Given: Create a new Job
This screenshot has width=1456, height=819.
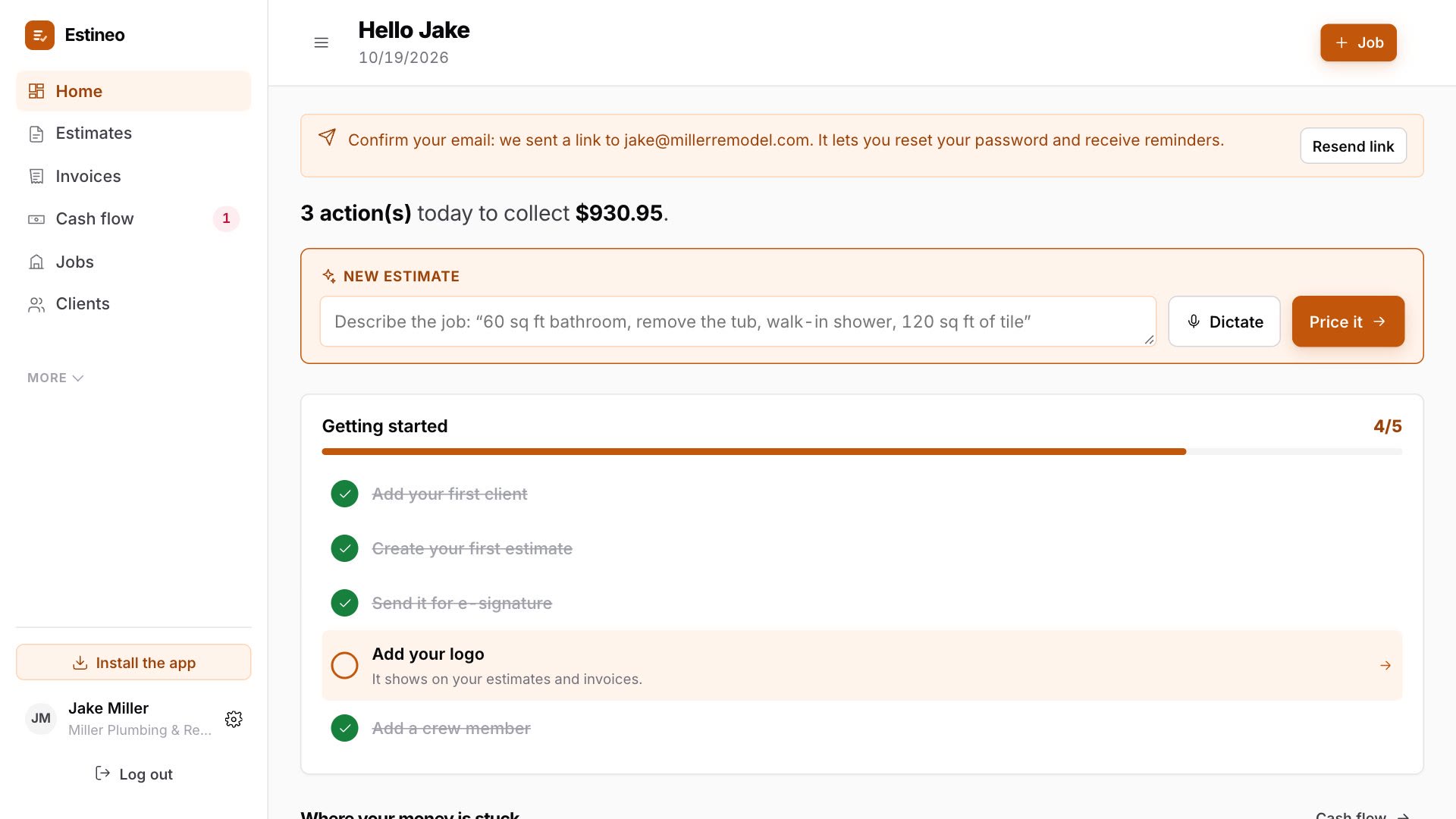Looking at the screenshot, I should tap(1358, 42).
